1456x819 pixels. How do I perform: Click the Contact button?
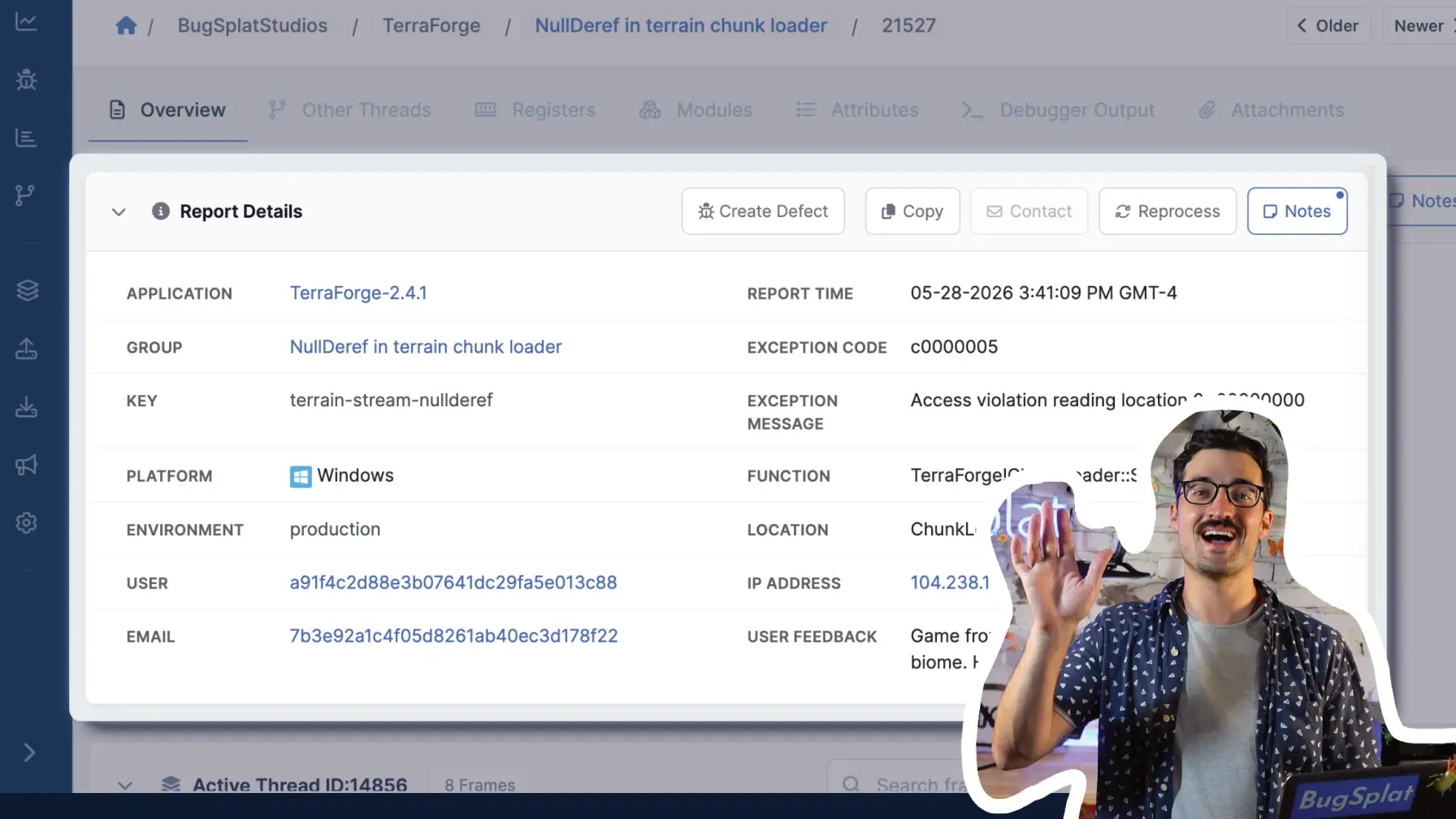pos(1029,211)
